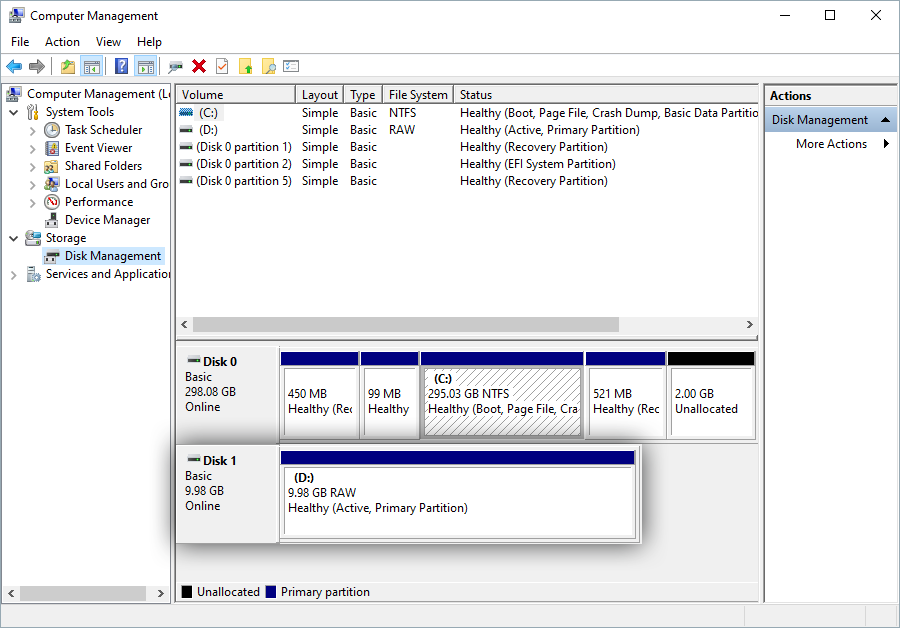Select the (C:) 295.03 GB NTFS partition
This screenshot has height=628, width=900.
[x=502, y=396]
